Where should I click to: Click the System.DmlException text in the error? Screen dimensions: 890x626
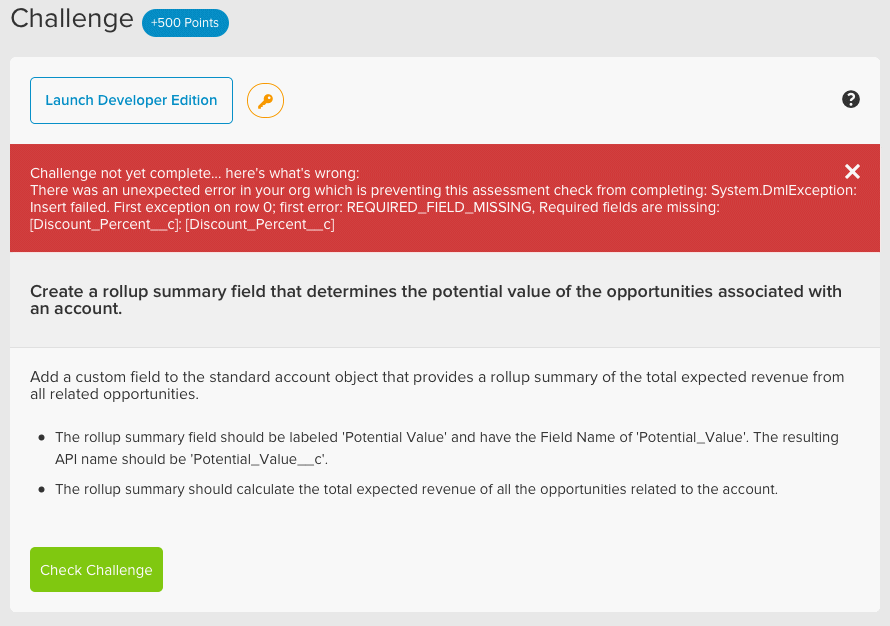pos(783,190)
